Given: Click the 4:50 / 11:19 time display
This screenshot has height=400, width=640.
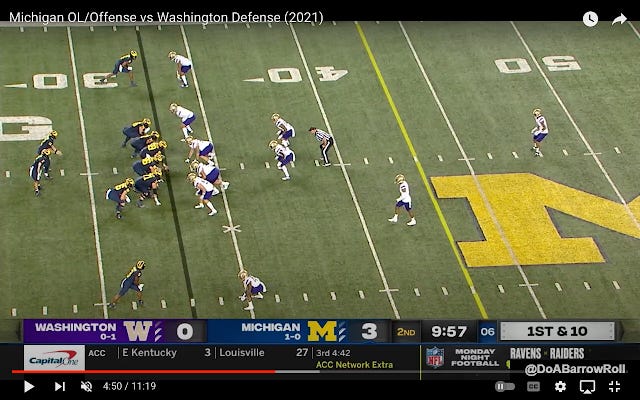Looking at the screenshot, I should pos(129,386).
